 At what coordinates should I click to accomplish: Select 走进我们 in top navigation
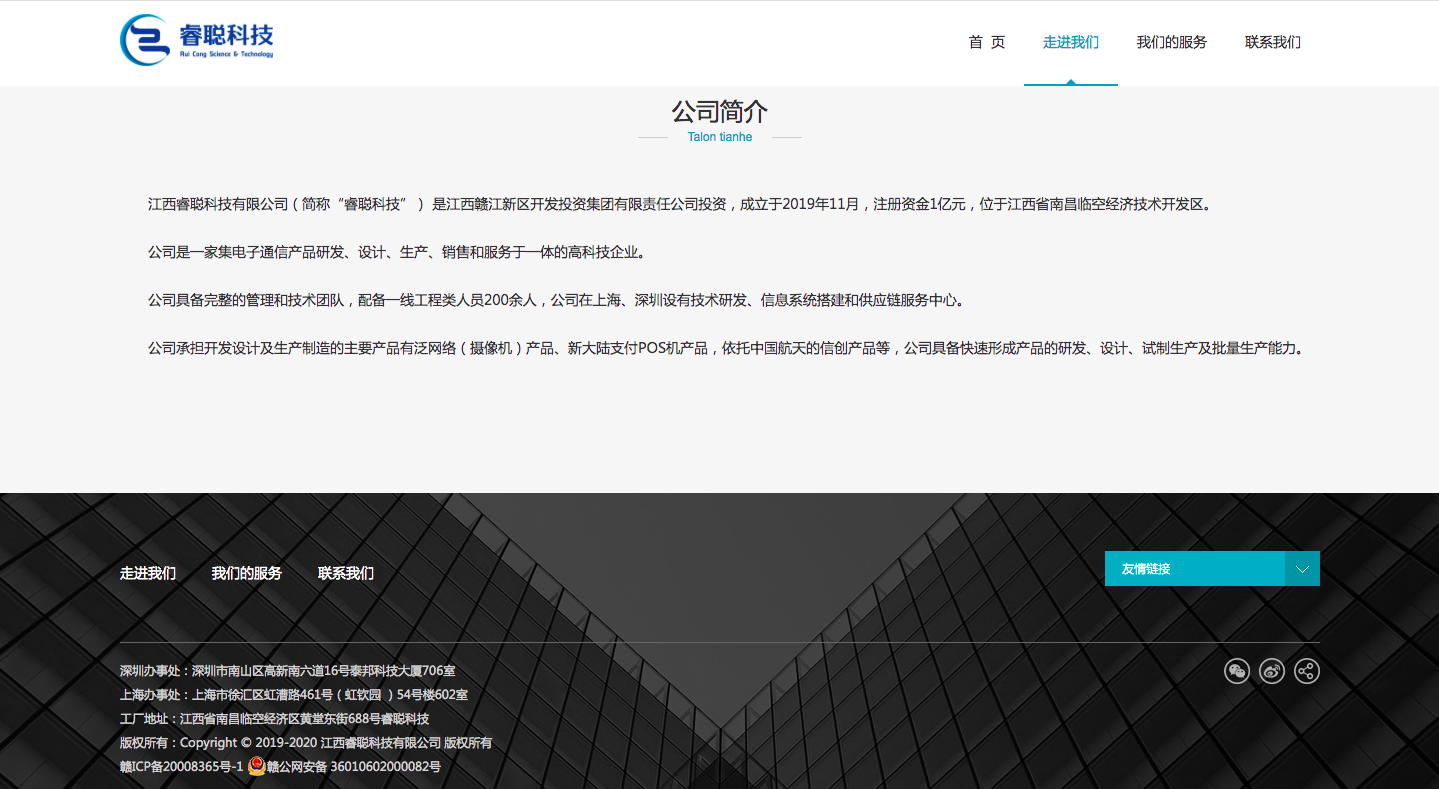tap(1071, 42)
